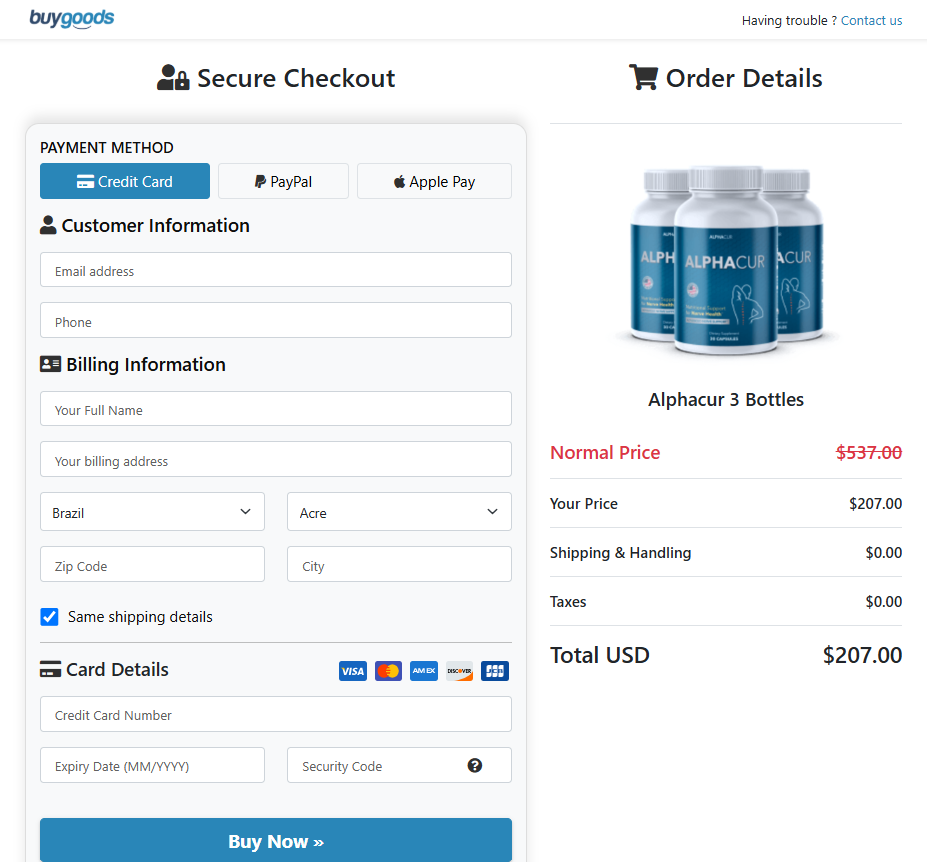Expand the Acre state dropdown
This screenshot has width=927, height=862.
coord(400,511)
